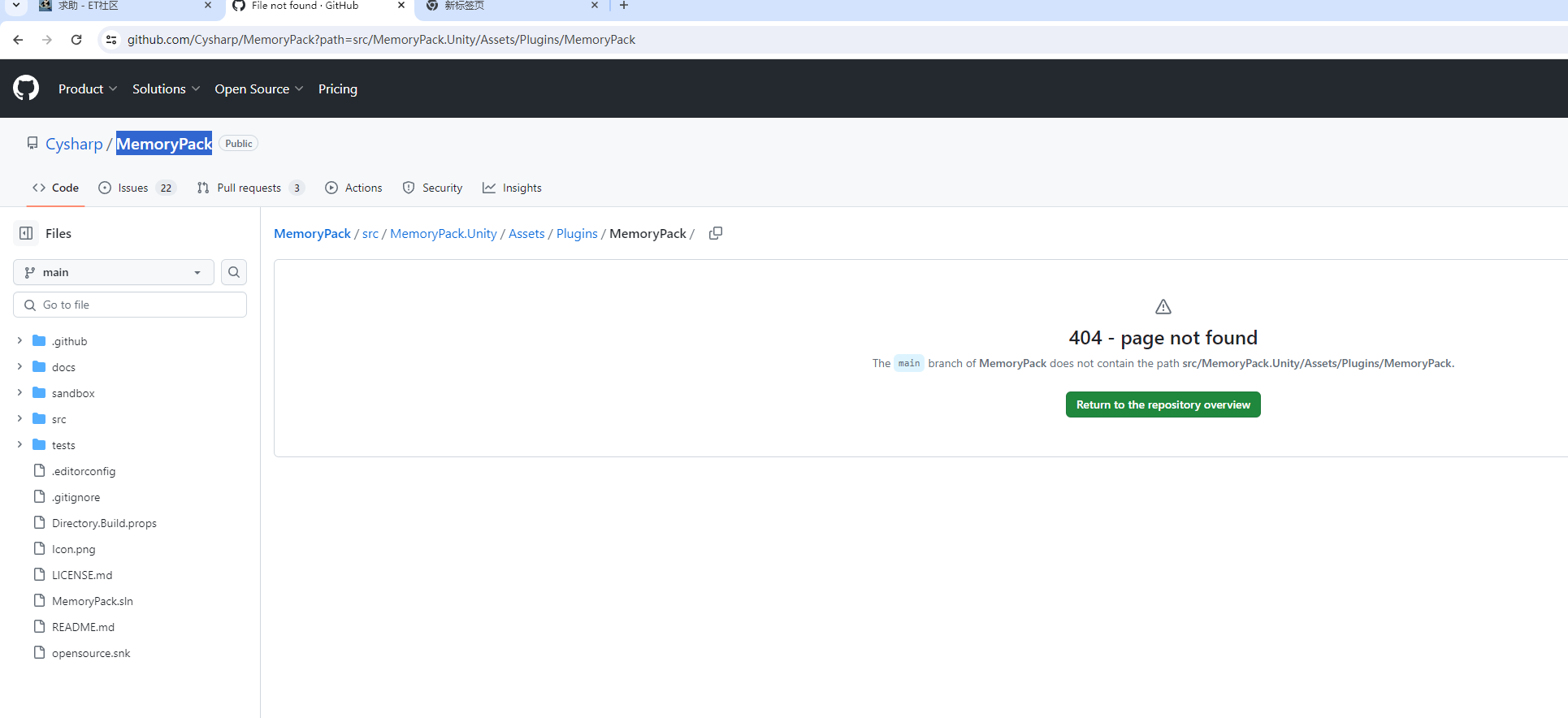Open the Pull requests tab
Image resolution: width=1568 pixels, height=718 pixels.
point(251,188)
